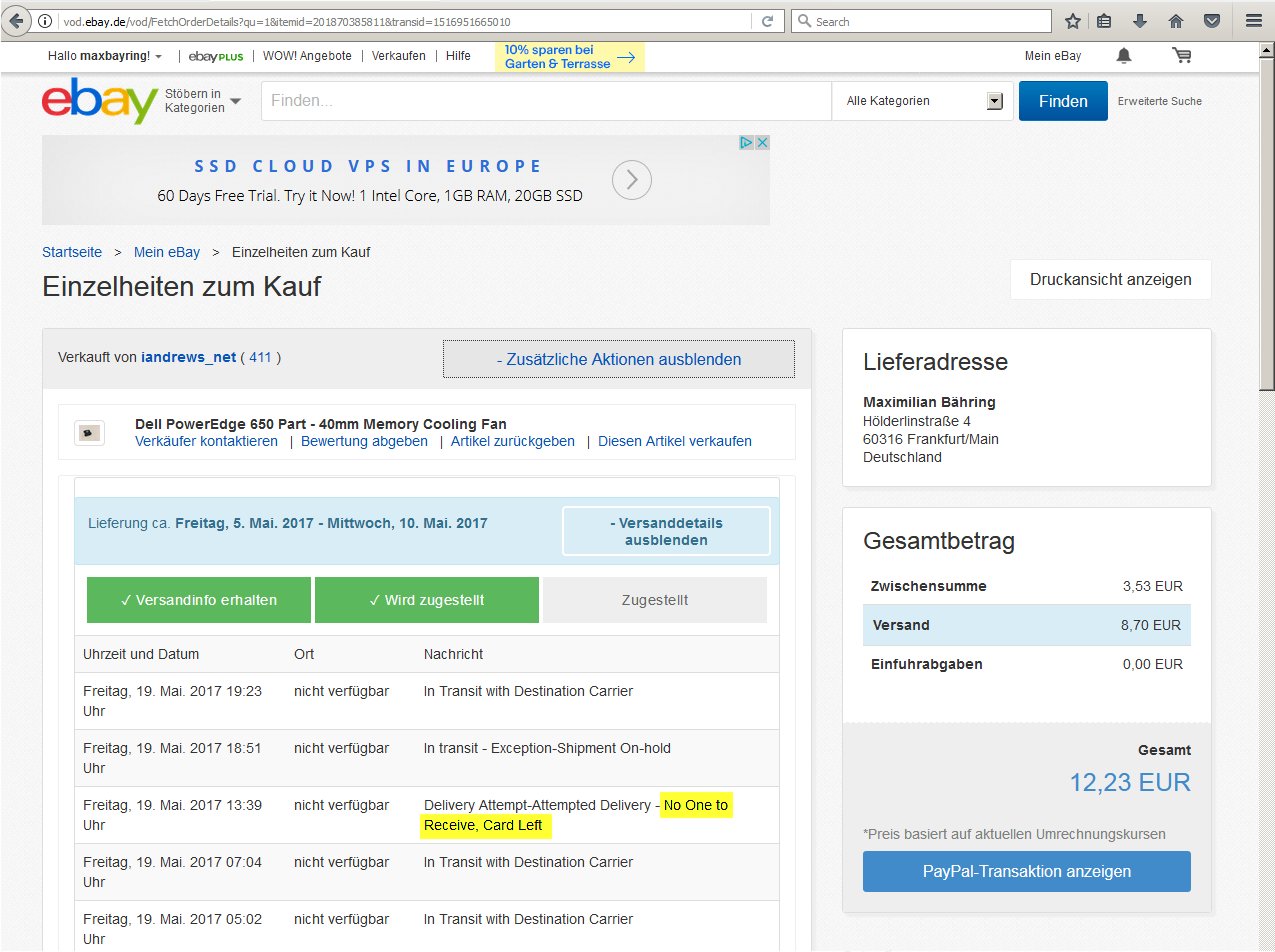This screenshot has height=952, width=1275.
Task: Click Verkäufer kontaktieren link
Action: (206, 441)
